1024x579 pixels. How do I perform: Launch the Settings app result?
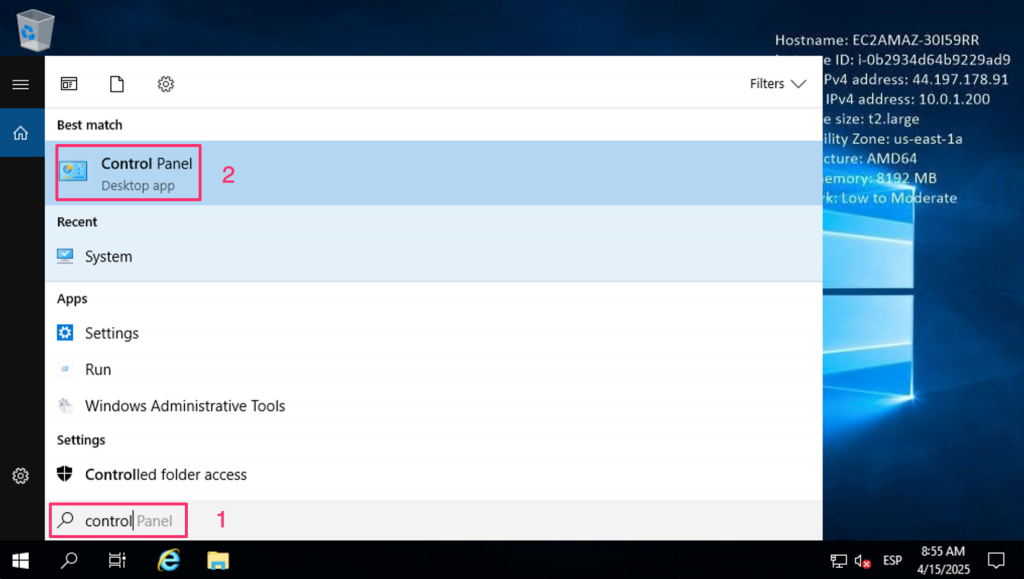[111, 333]
